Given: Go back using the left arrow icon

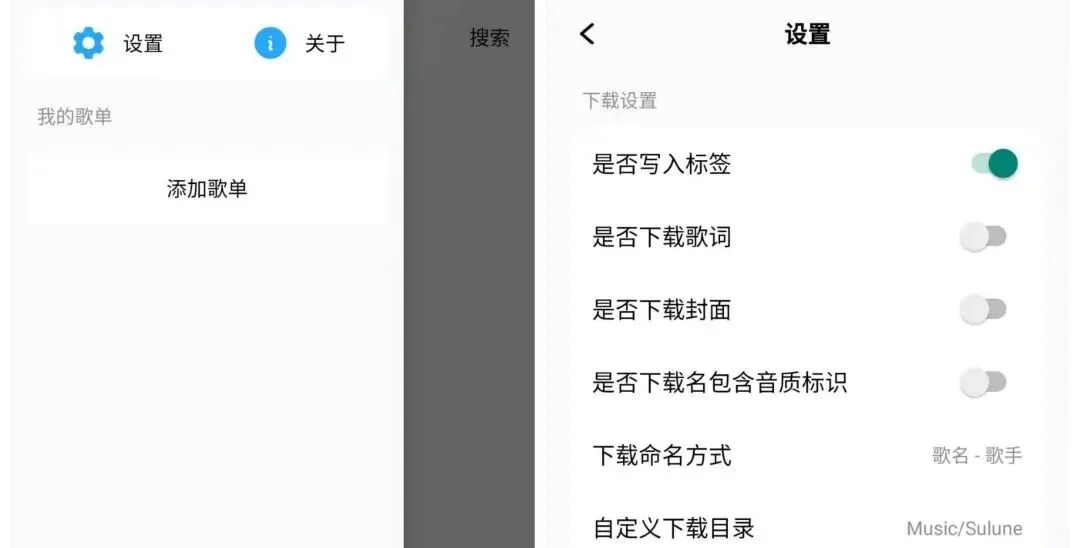Looking at the screenshot, I should click(587, 34).
